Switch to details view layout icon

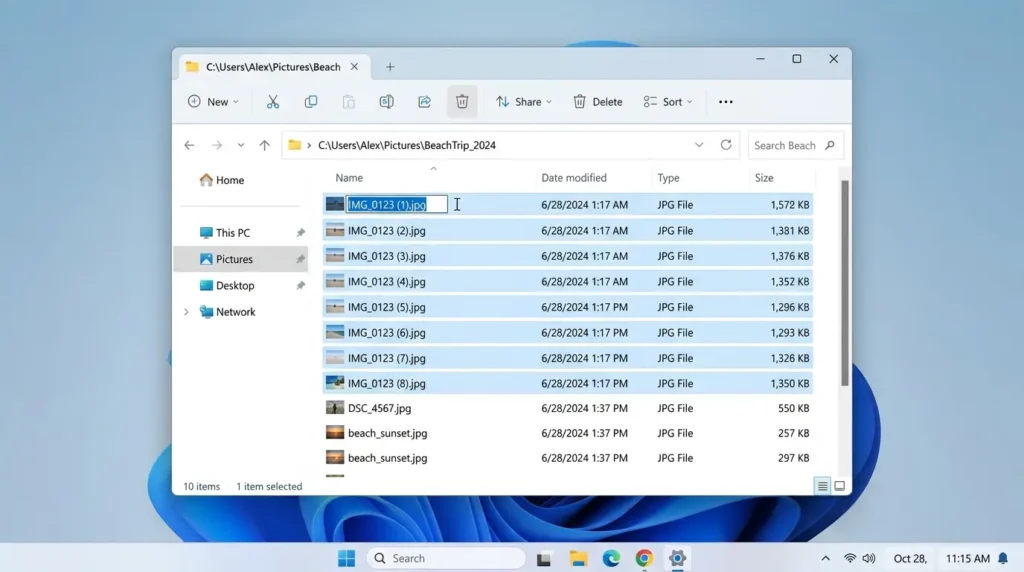coord(822,486)
